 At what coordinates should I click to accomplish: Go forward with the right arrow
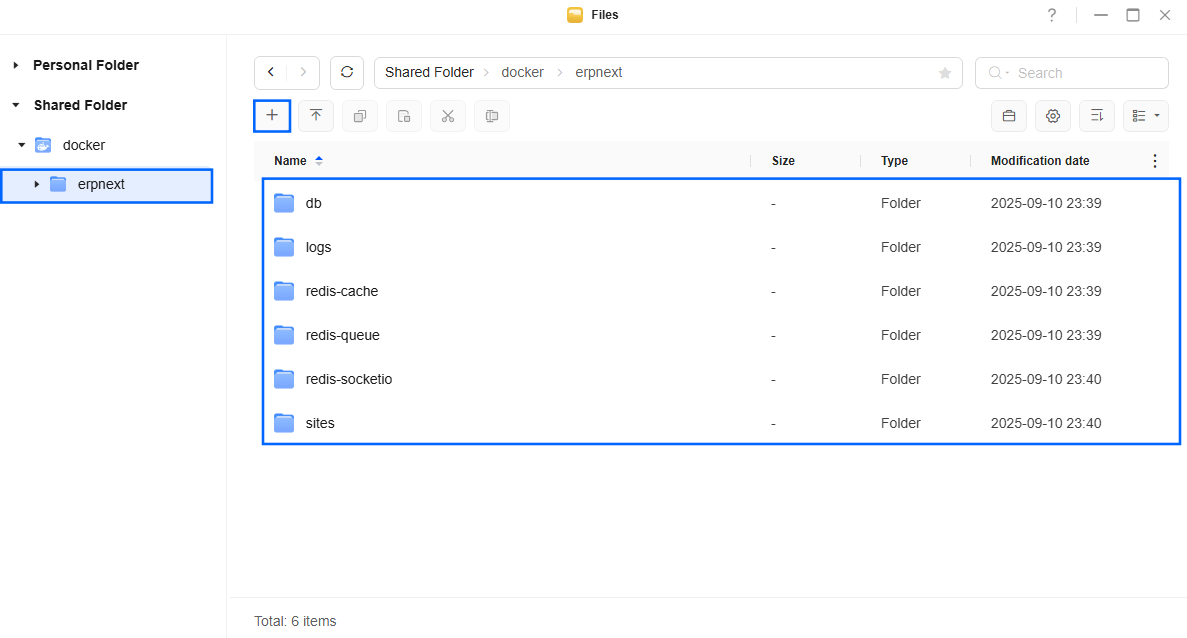[303, 73]
